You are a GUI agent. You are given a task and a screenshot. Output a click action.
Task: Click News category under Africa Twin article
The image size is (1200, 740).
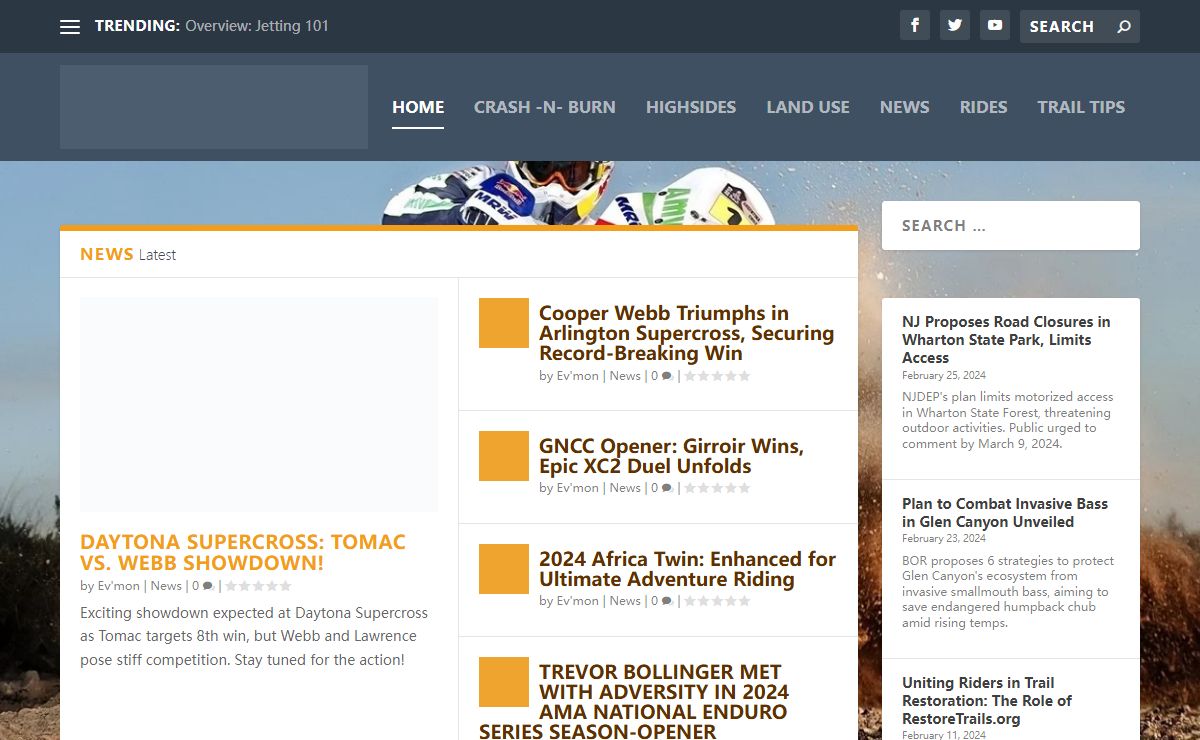[x=625, y=601]
